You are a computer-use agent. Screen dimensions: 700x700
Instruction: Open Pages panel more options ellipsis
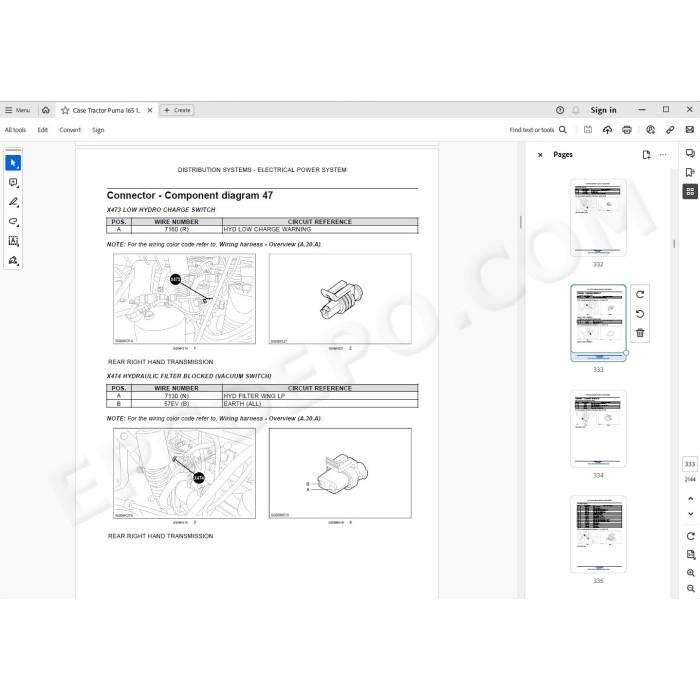pyautogui.click(x=663, y=155)
